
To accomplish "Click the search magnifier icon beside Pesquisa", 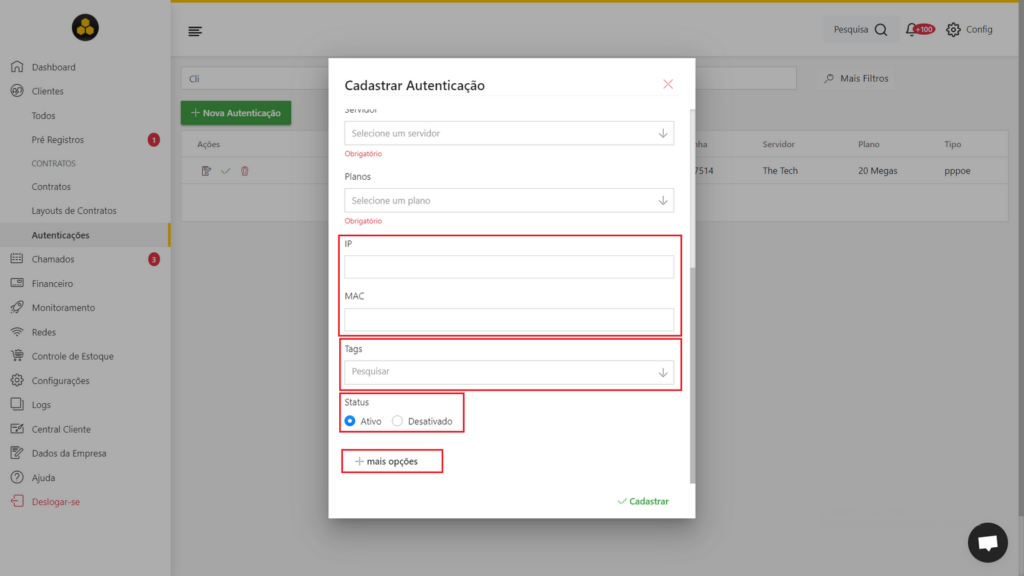I will coord(881,29).
